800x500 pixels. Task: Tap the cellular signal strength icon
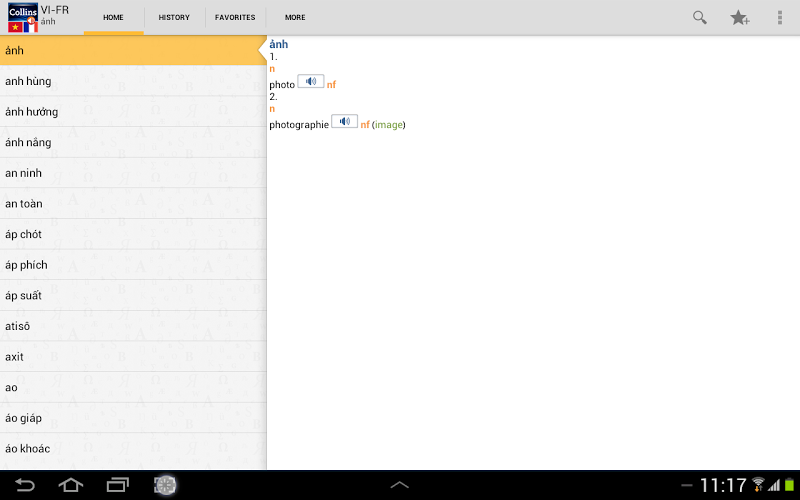(x=774, y=485)
